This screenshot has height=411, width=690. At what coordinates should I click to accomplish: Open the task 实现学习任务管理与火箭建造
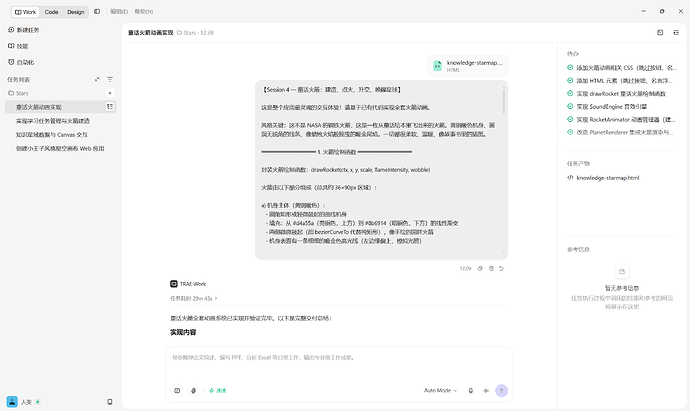coord(53,121)
